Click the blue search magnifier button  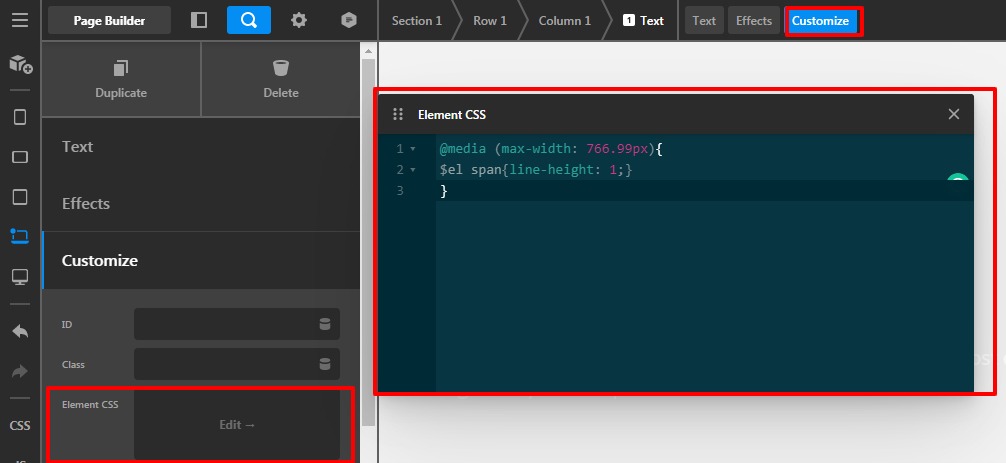coord(249,20)
